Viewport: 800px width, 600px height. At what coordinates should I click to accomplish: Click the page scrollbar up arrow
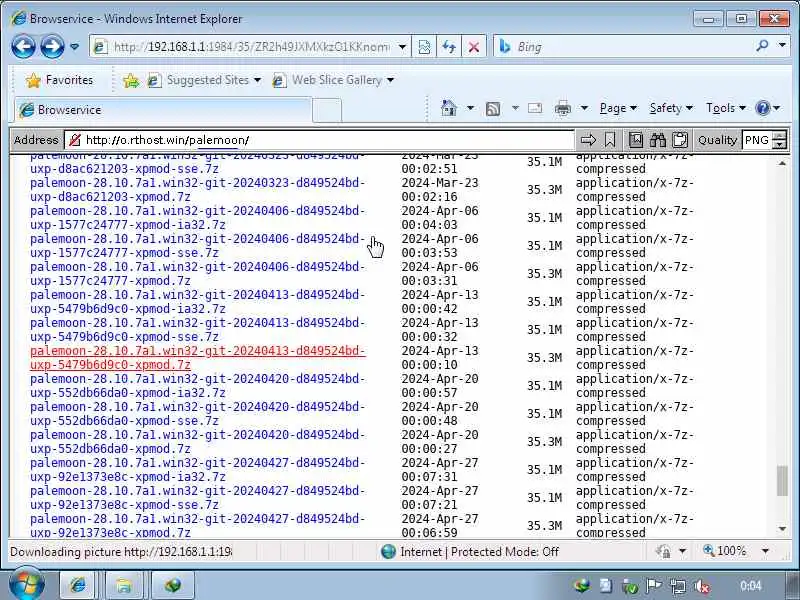[782, 163]
